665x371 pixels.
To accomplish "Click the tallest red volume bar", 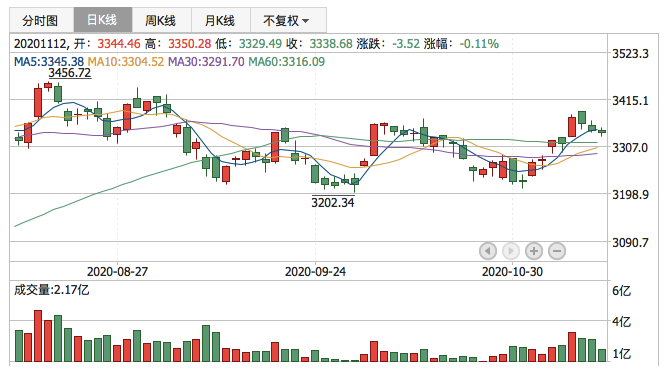I will point(38,336).
